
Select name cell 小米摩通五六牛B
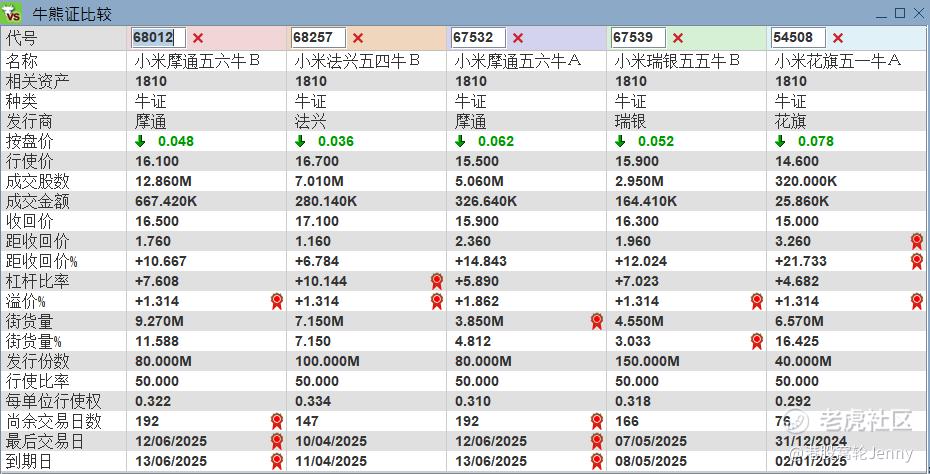point(198,61)
